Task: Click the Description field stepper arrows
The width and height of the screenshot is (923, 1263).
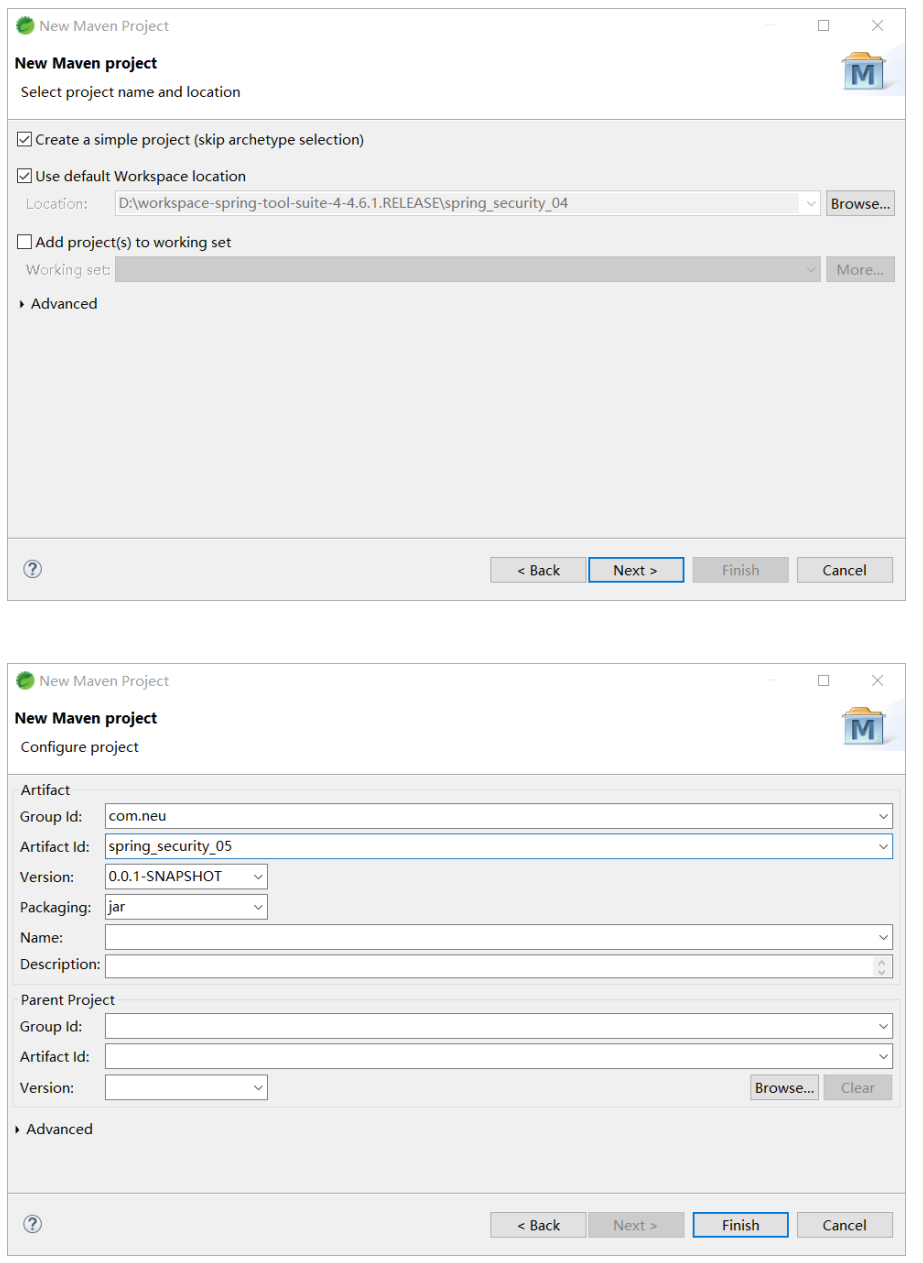Action: 881,966
